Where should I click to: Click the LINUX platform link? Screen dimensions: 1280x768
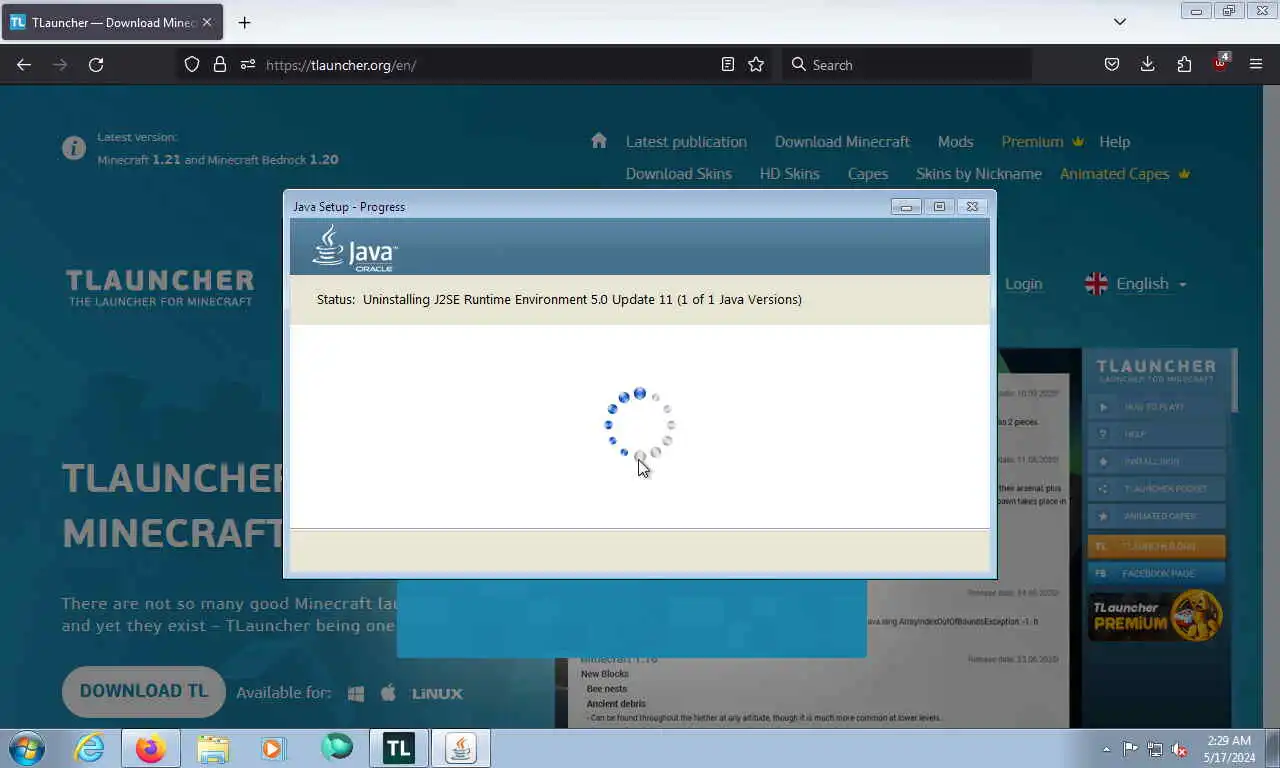[x=437, y=693]
